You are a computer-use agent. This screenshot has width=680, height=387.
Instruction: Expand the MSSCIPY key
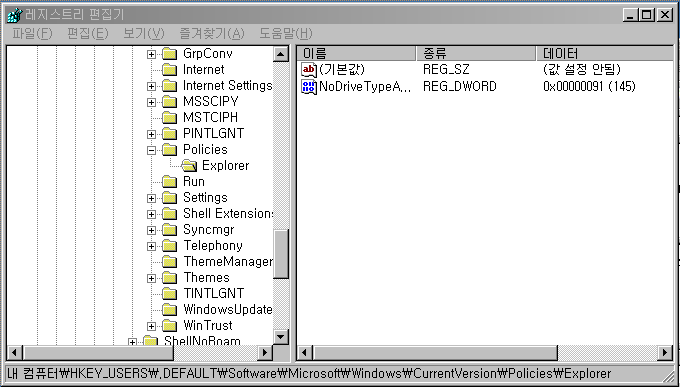click(151, 102)
